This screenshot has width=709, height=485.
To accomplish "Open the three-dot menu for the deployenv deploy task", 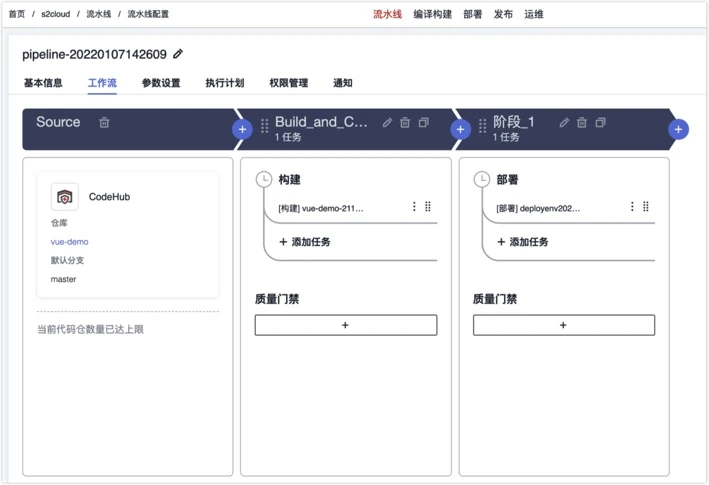I will click(x=632, y=207).
